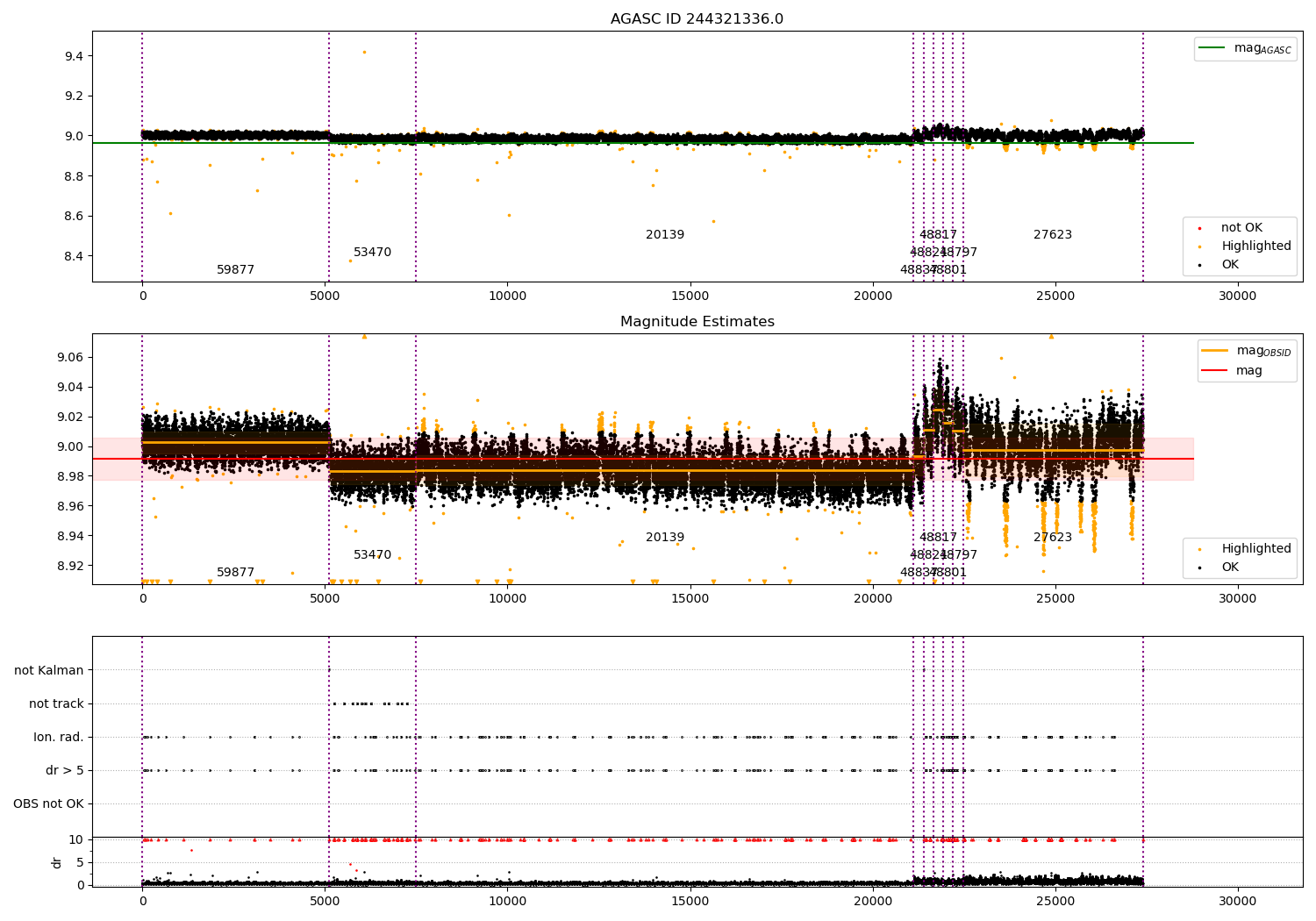Screen dimensions: 1316x921
Task: Select the red 'mag' legend entry
Action: (1232, 370)
